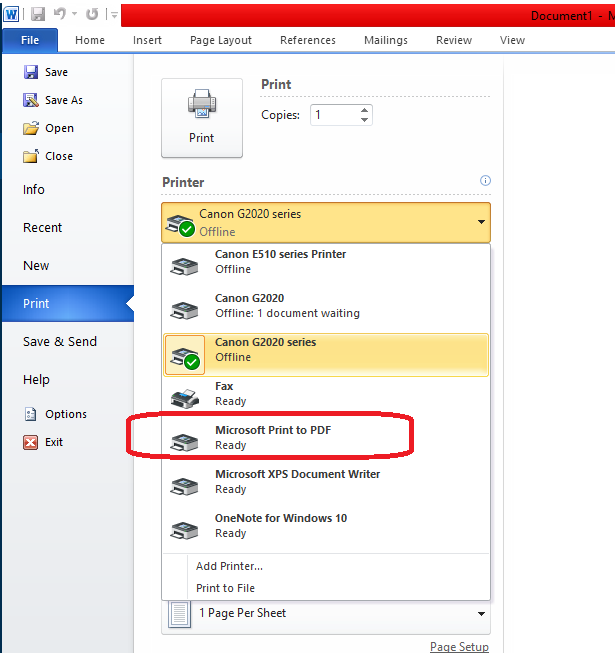
Task: Click the large Print button with printer icon
Action: pos(202,118)
